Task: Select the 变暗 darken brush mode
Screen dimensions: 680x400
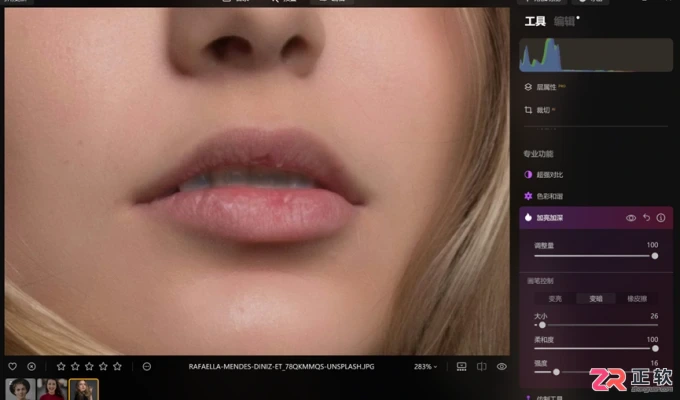Action: (x=596, y=299)
